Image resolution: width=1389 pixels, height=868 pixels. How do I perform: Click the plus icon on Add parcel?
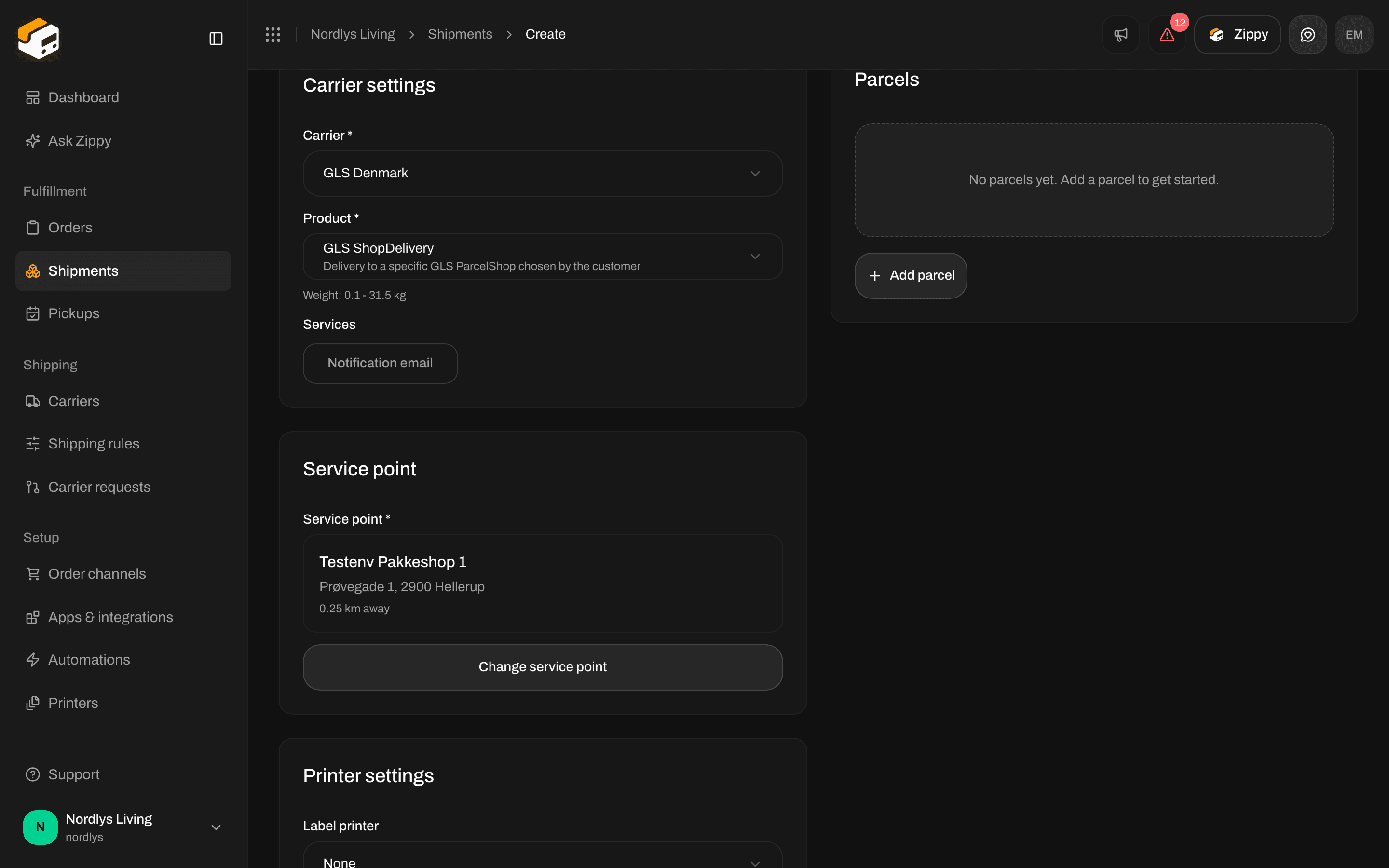click(x=875, y=276)
